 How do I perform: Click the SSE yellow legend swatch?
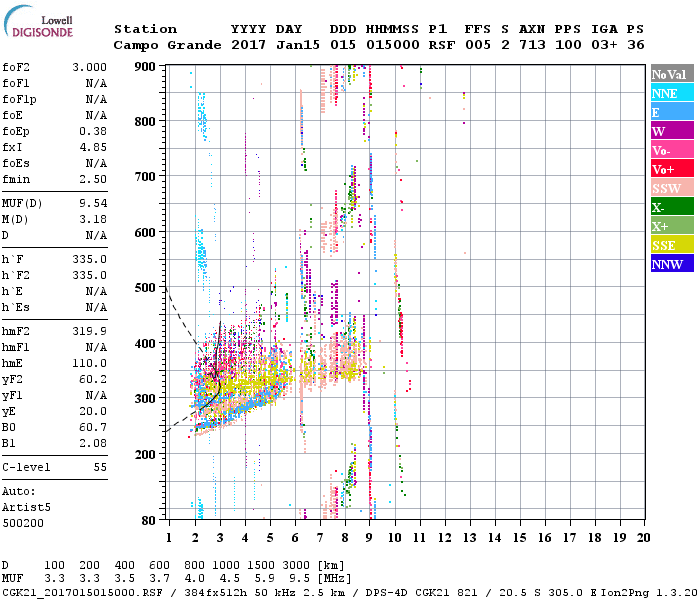point(671,245)
